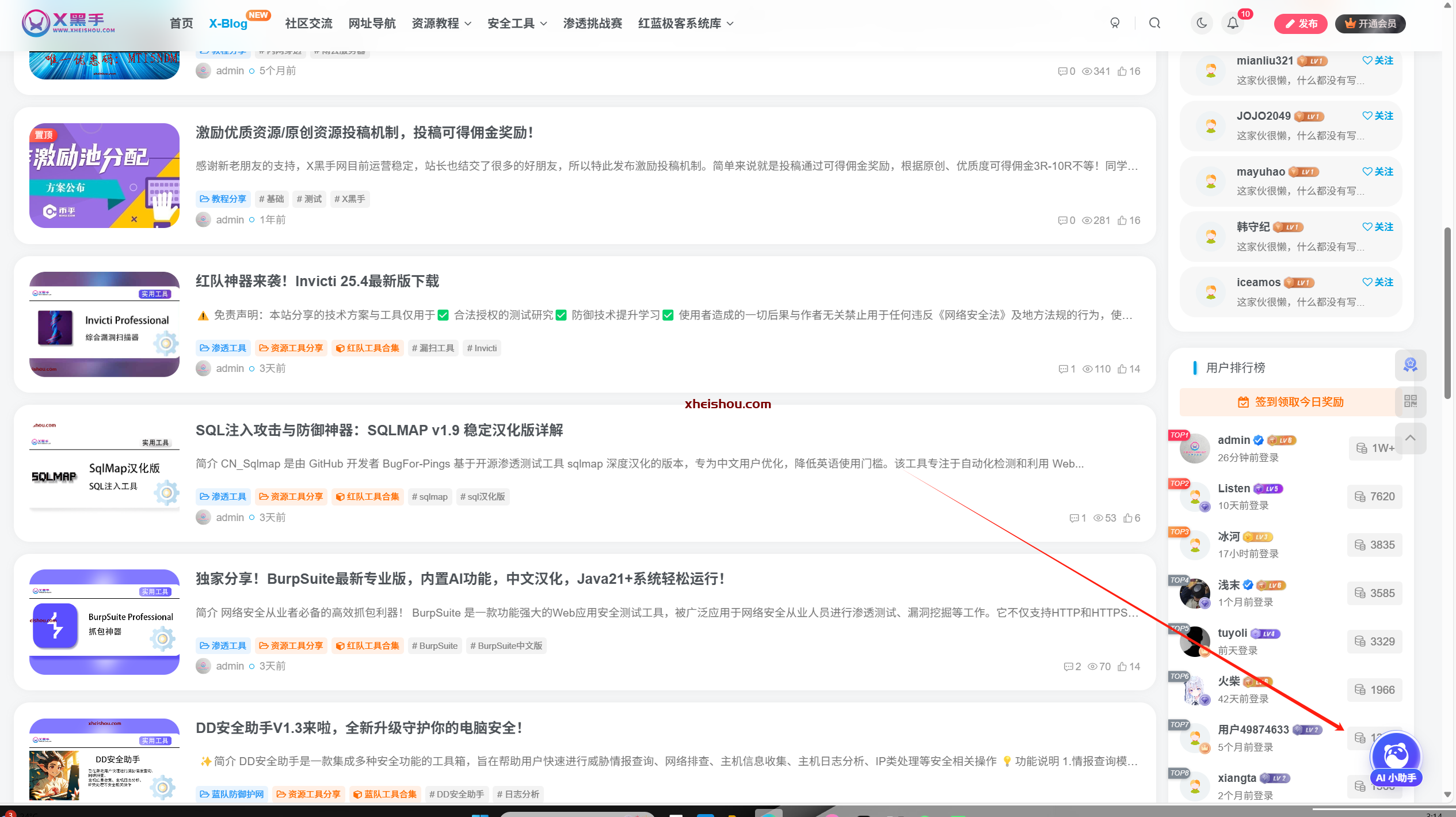
Task: Open comments icon on Invicti post
Action: click(x=1063, y=369)
